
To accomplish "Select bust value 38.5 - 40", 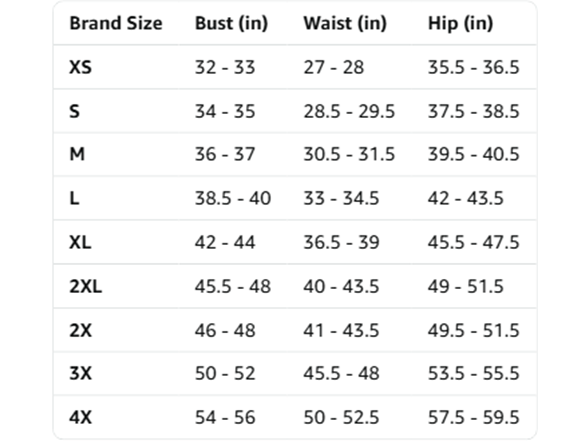I will tap(233, 198).
